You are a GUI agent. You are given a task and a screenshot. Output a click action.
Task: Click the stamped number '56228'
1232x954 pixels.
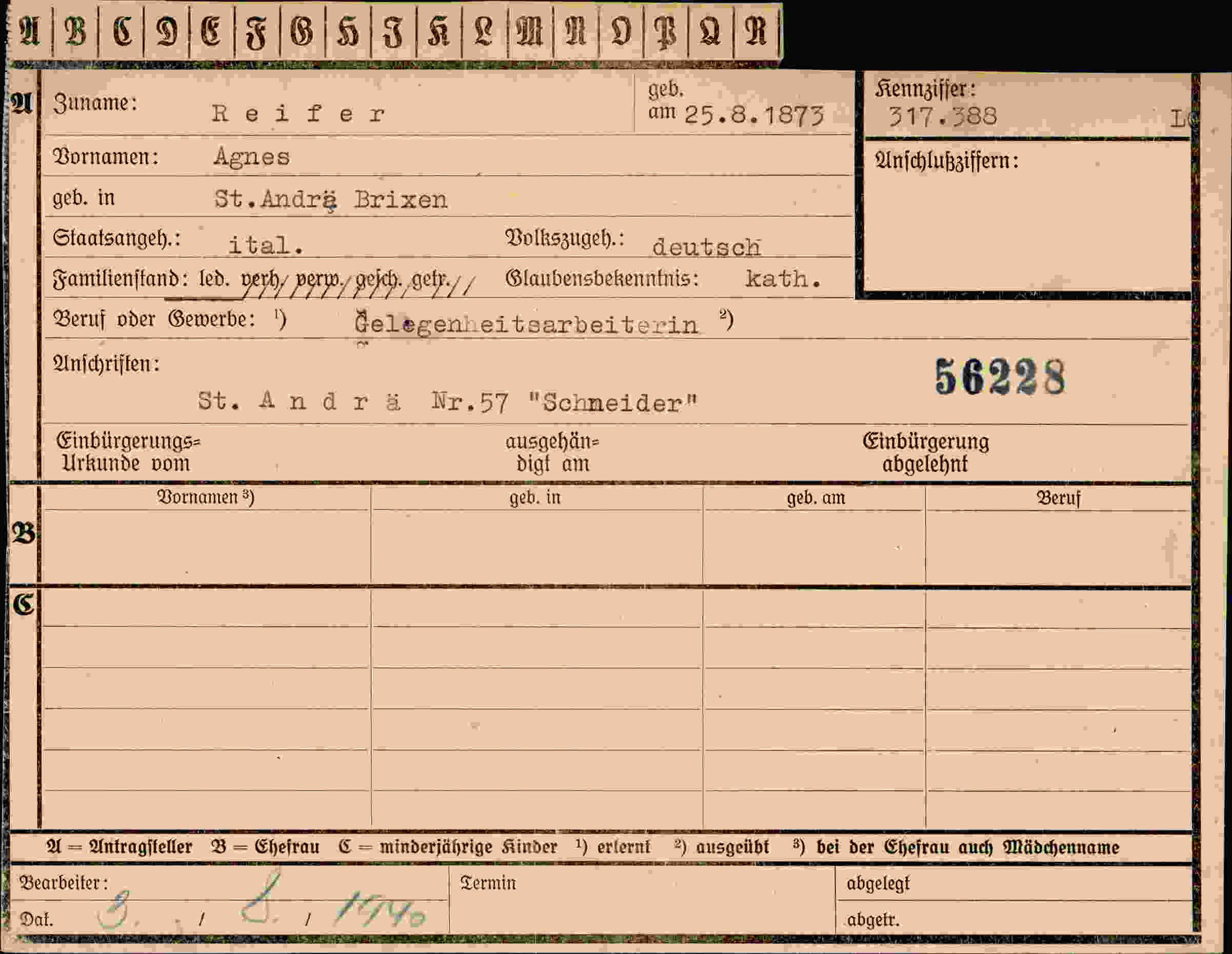click(1000, 377)
